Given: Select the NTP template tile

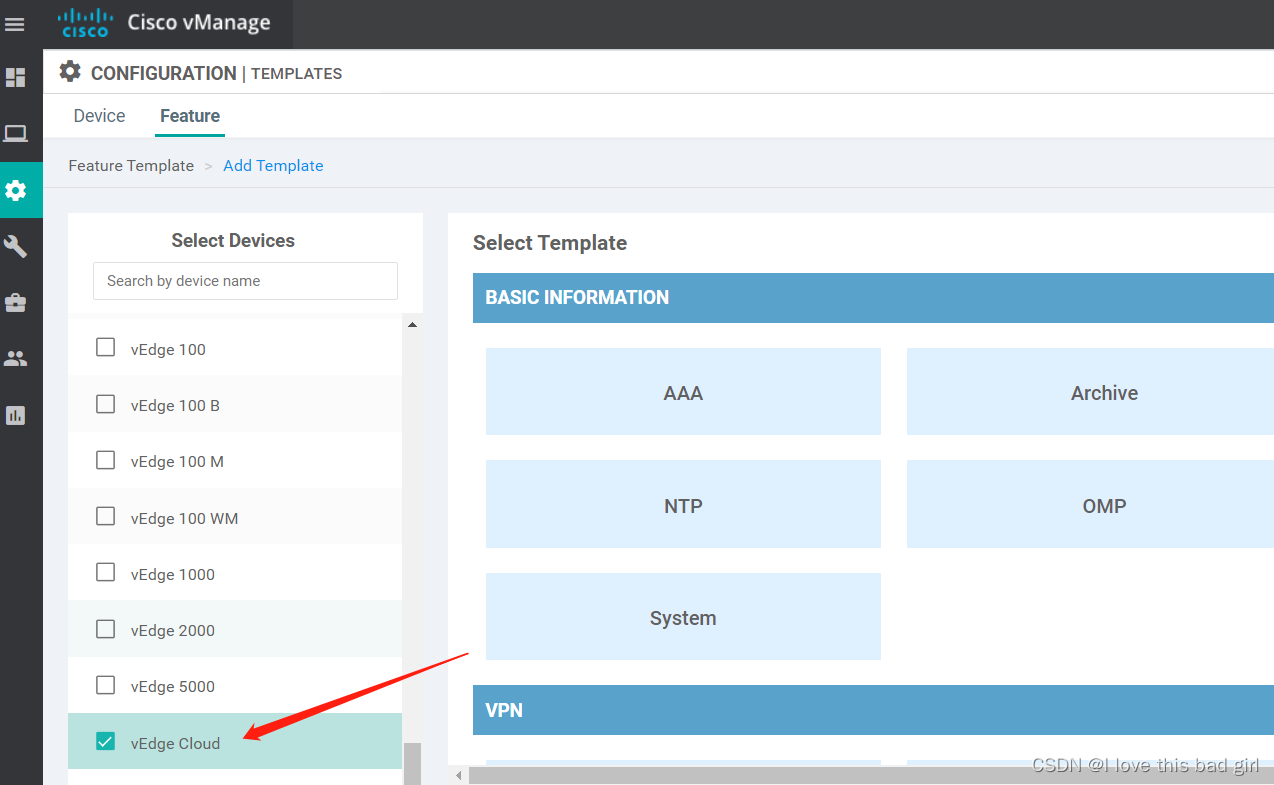Looking at the screenshot, I should tap(683, 504).
